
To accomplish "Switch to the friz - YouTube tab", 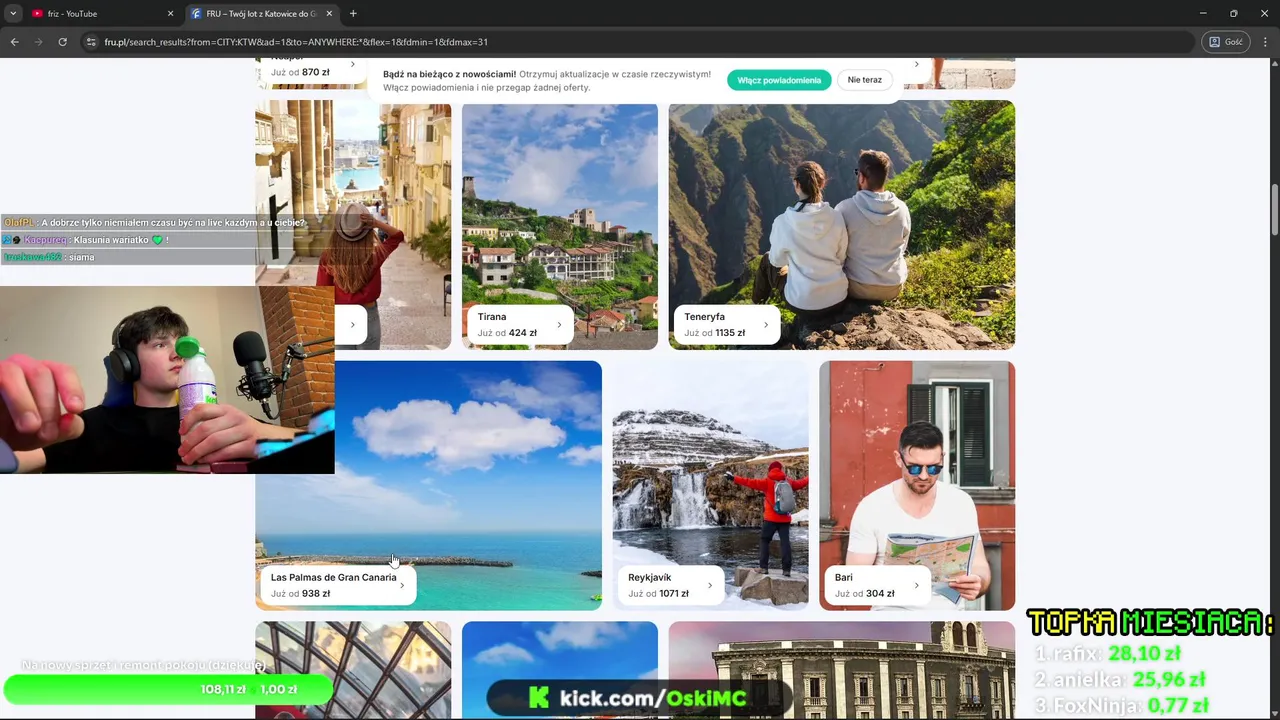I will click(x=102, y=14).
